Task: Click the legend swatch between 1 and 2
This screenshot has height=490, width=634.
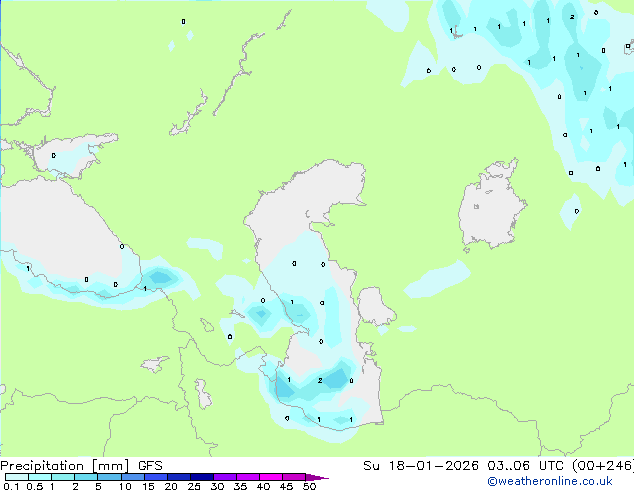Action: pyautogui.click(x=63, y=477)
